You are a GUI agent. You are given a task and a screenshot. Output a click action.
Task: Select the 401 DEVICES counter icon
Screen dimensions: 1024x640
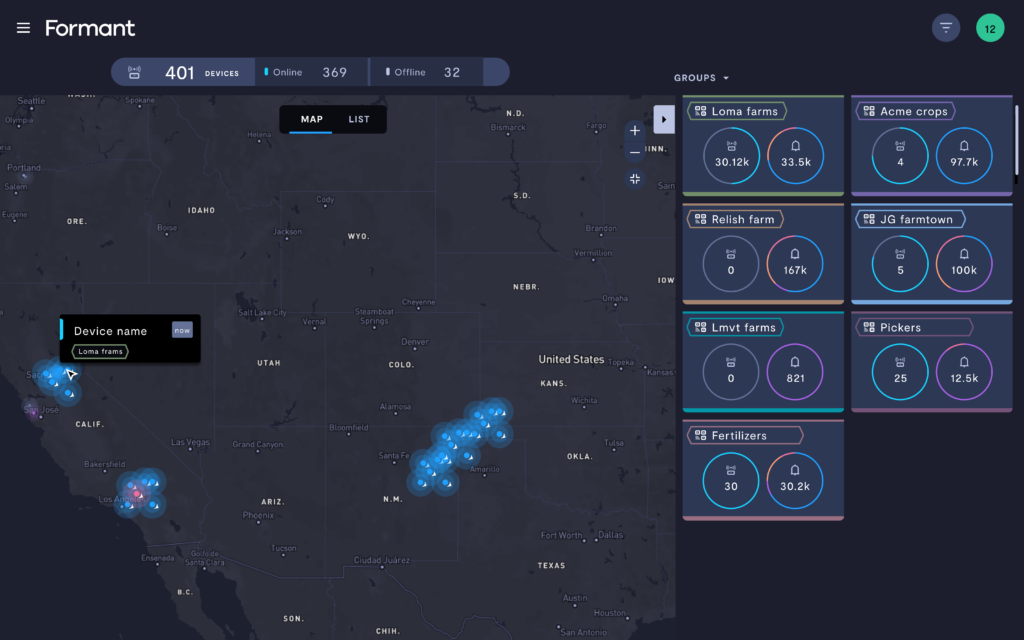(x=134, y=71)
